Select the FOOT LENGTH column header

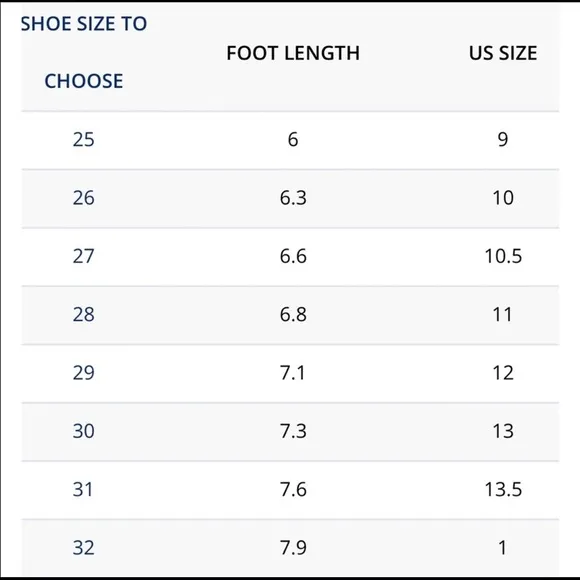(293, 53)
